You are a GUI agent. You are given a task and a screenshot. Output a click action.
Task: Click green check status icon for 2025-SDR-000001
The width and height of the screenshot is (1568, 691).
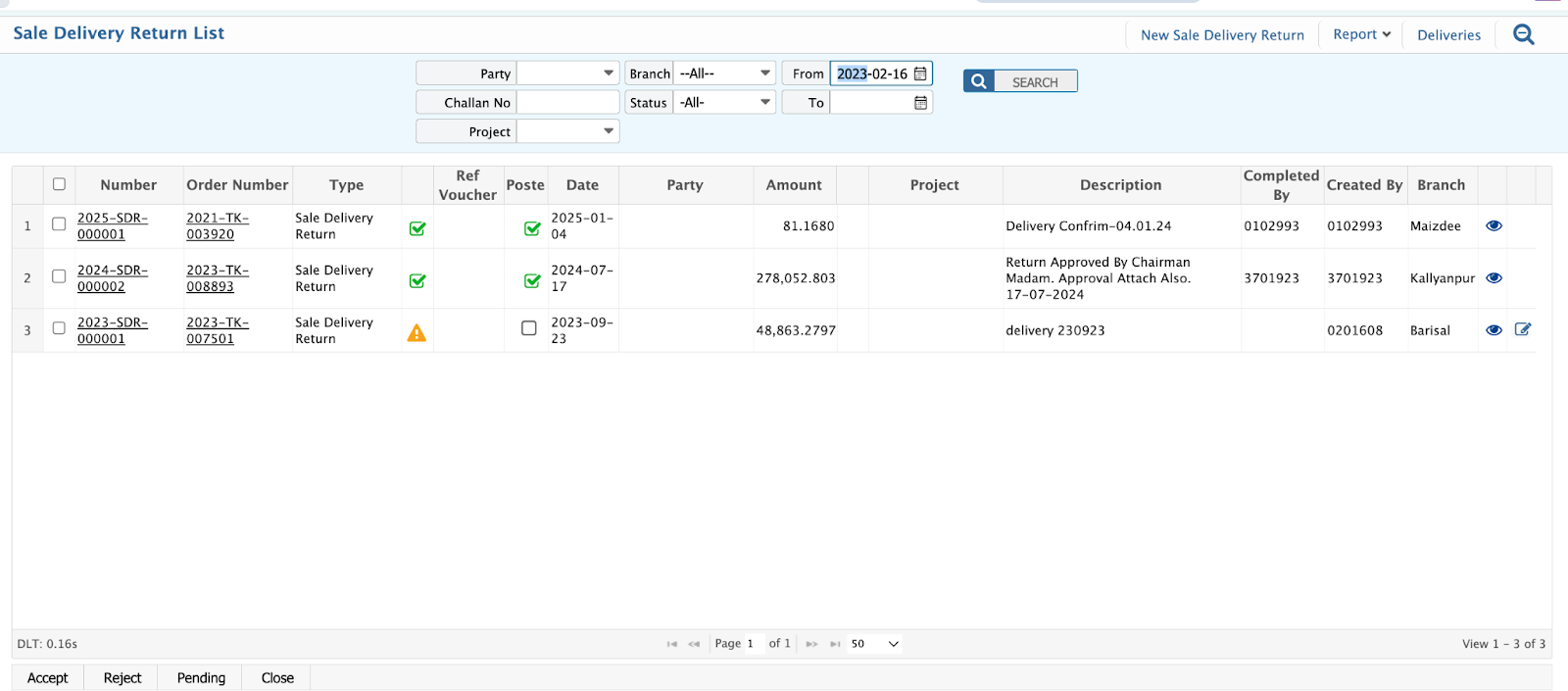417,228
